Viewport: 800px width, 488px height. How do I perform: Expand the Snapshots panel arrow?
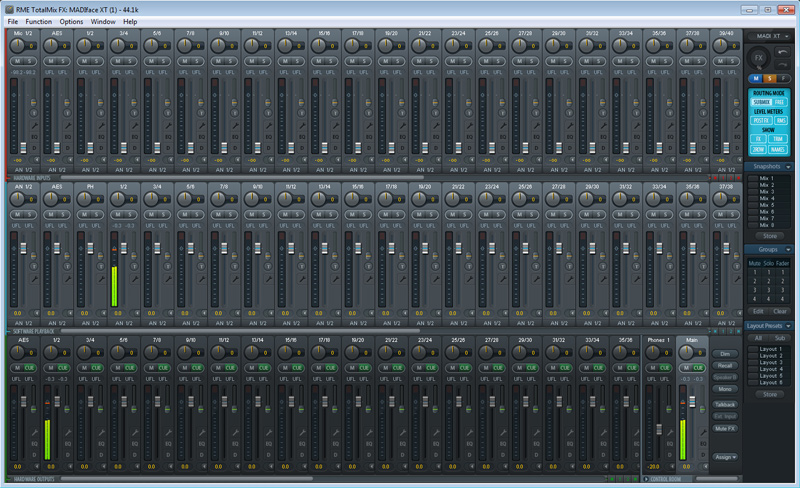(789, 166)
